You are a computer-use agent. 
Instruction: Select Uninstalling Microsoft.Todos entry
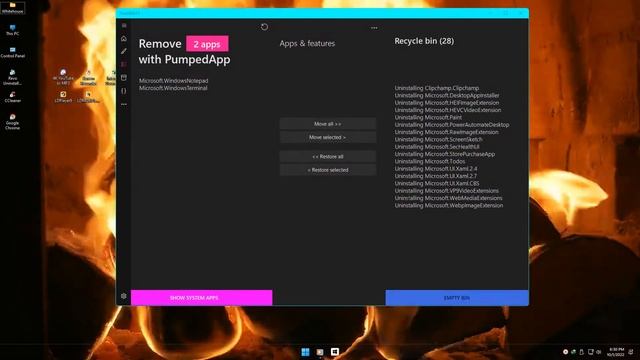click(x=430, y=161)
